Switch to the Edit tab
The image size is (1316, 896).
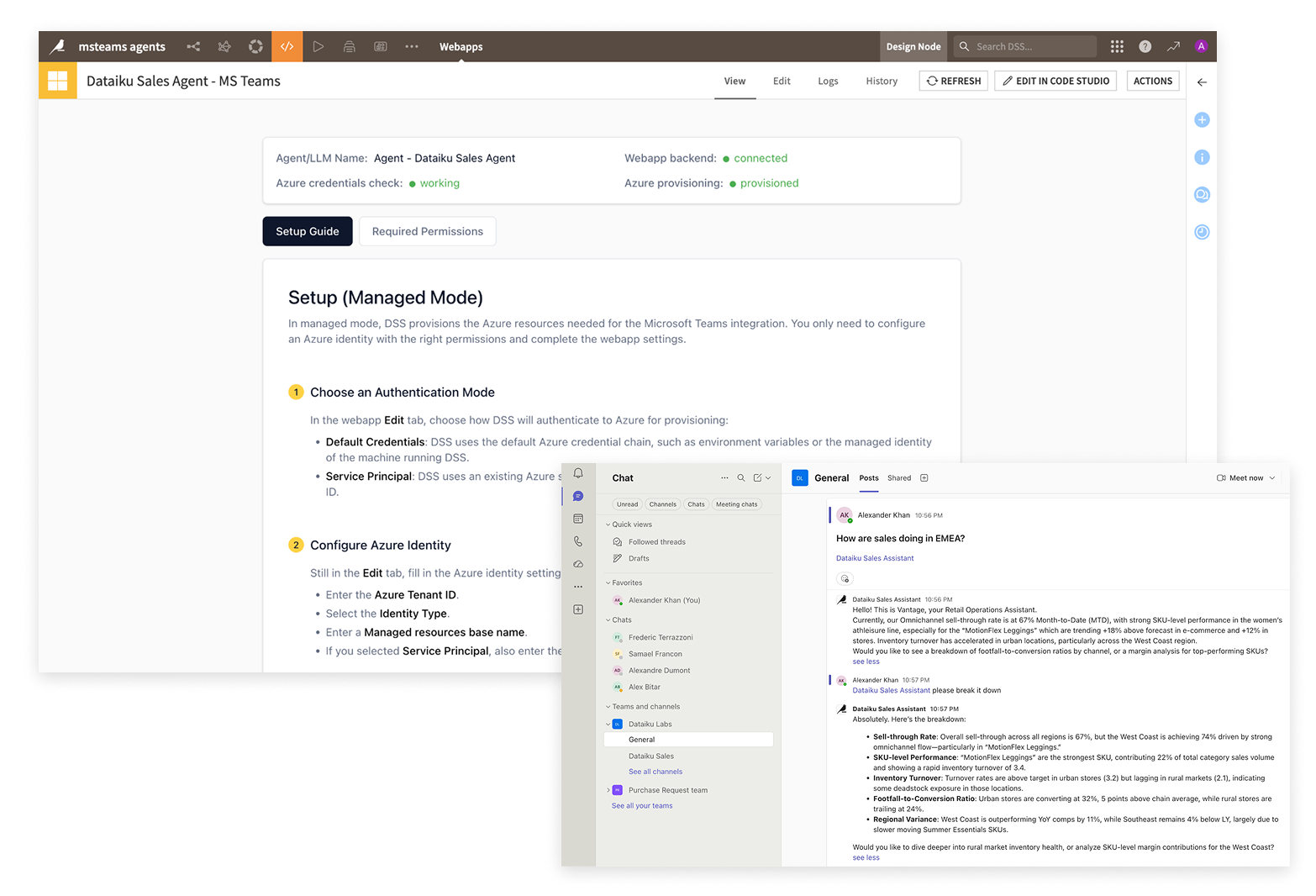[x=782, y=82]
